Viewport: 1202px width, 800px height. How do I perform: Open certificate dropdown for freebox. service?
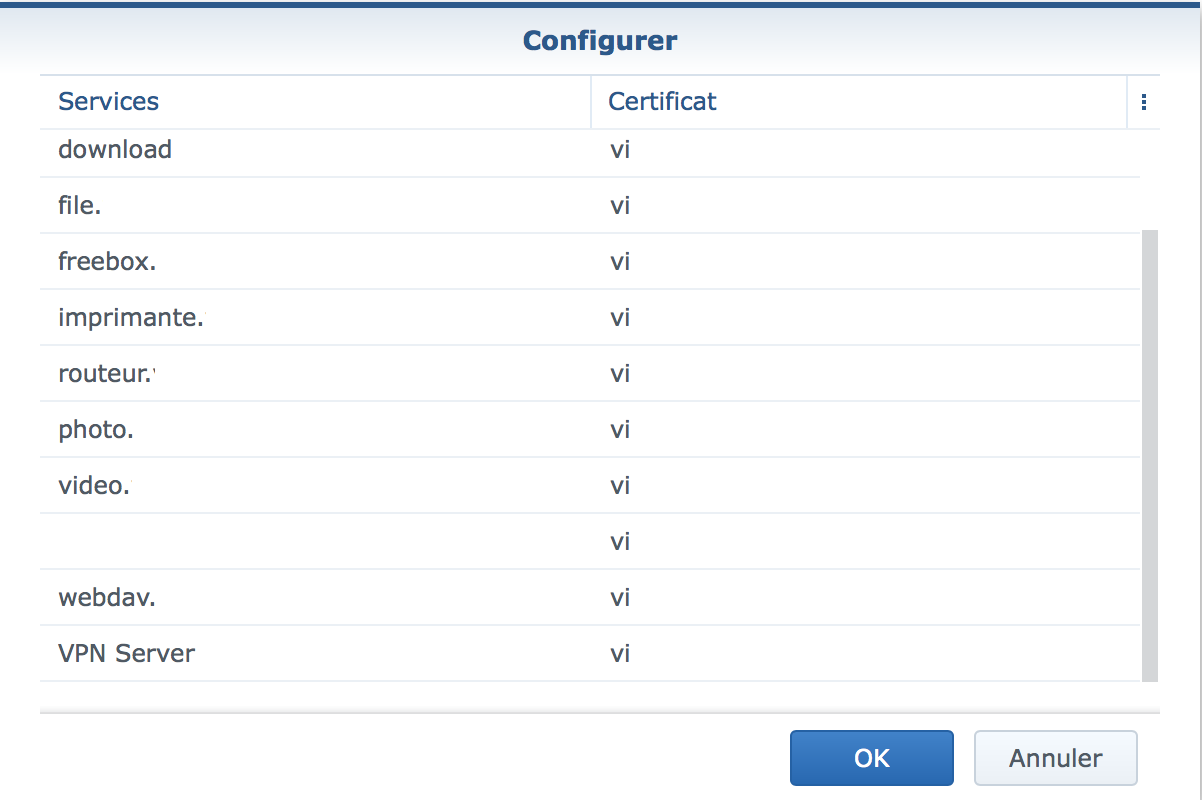click(x=866, y=262)
